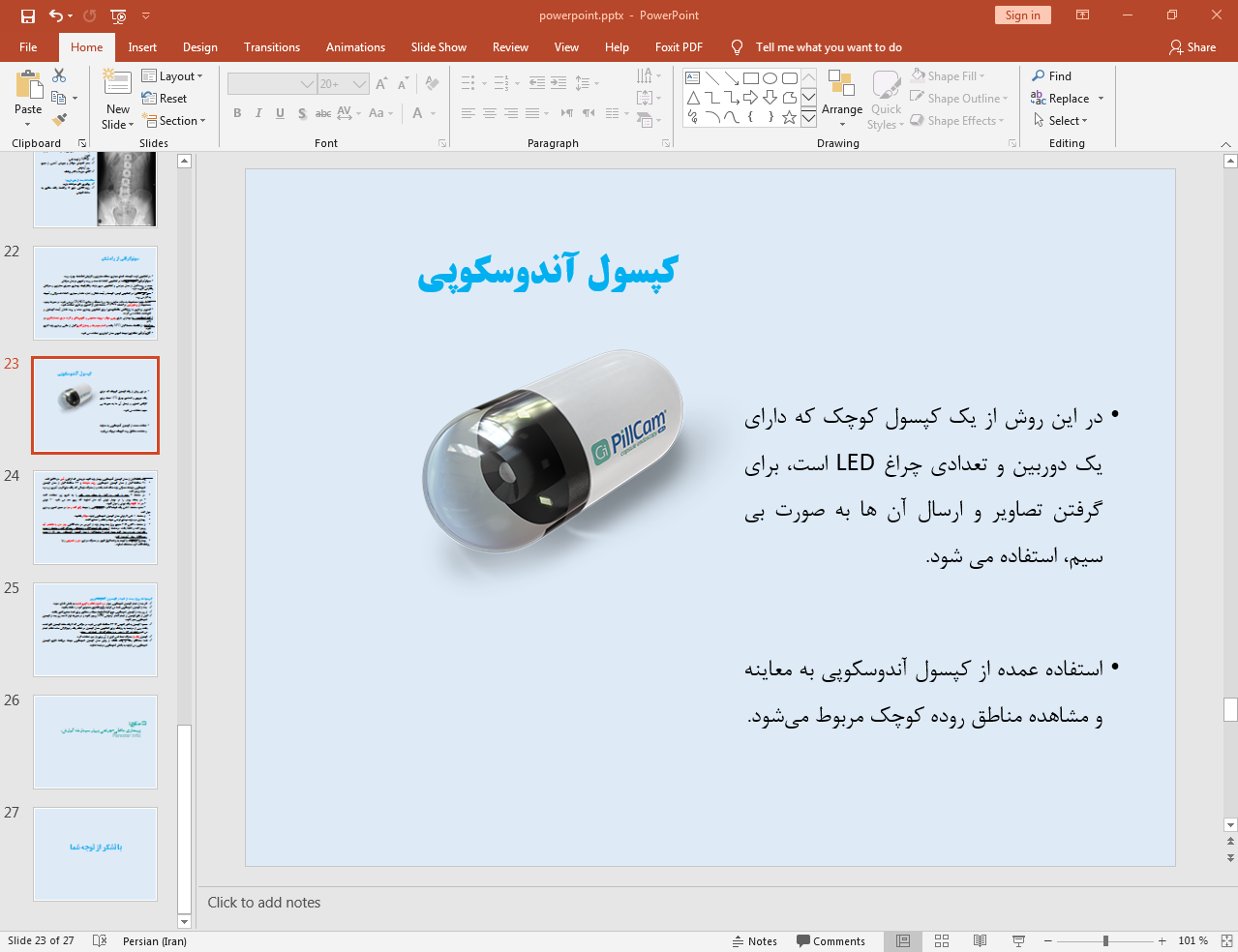The height and width of the screenshot is (952, 1238).
Task: Fit slide to current window
Action: [x=1226, y=941]
